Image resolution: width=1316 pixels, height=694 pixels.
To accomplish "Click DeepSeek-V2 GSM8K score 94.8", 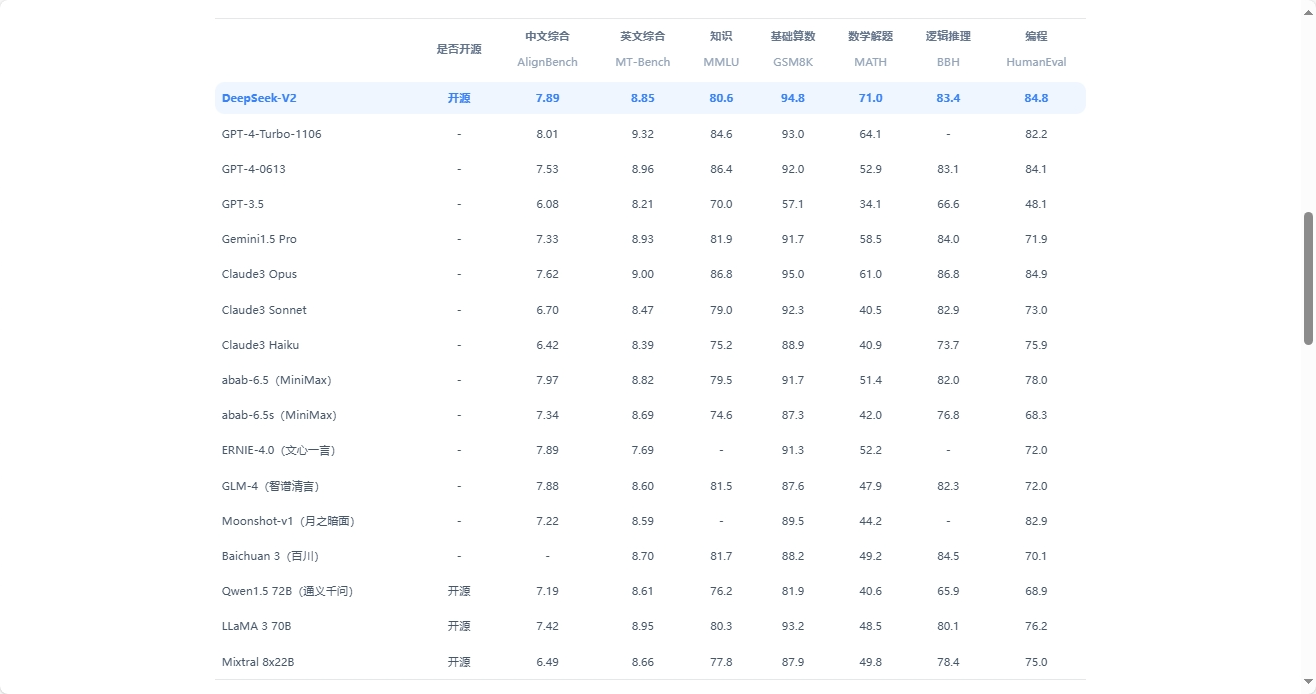I will pos(793,98).
